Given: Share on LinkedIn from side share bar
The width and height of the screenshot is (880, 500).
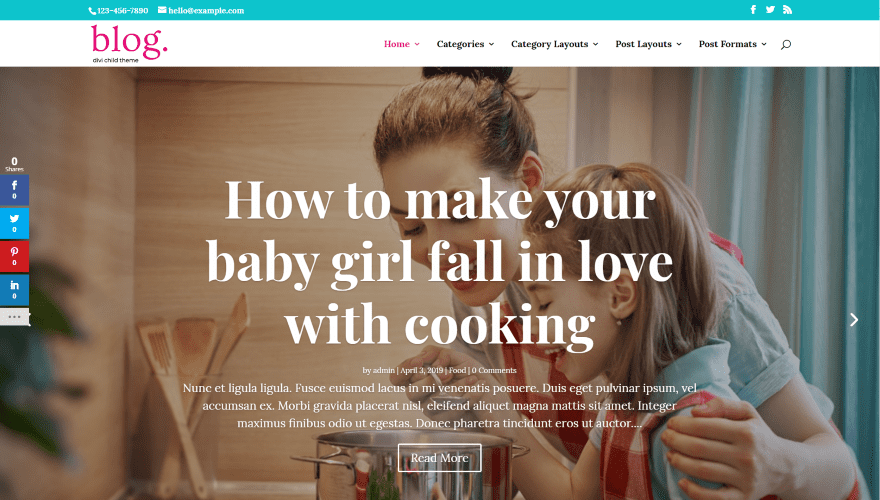Looking at the screenshot, I should tap(14, 290).
